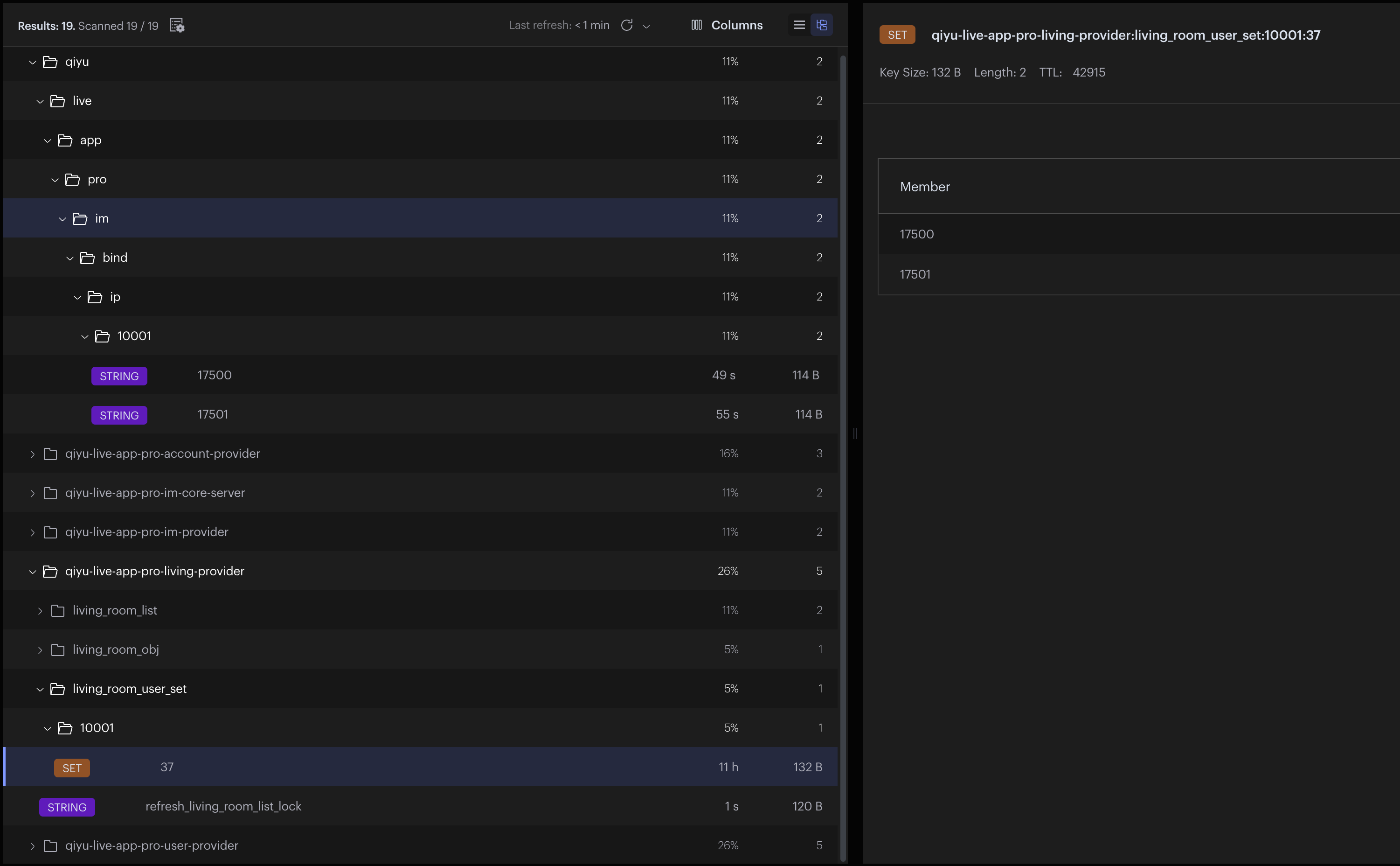
Task: Click the open folder icon for bind
Action: pos(88,258)
